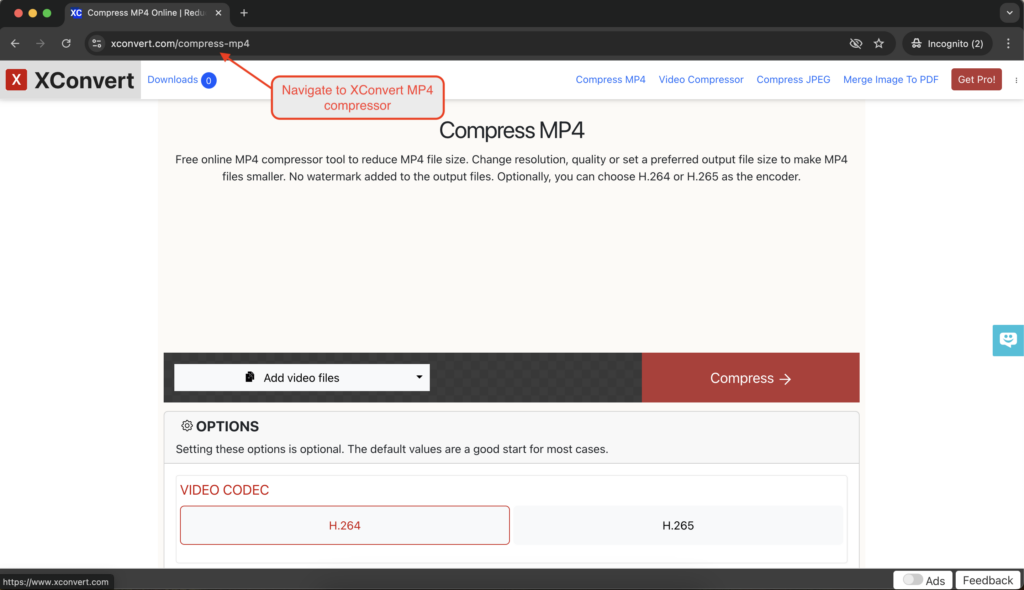Screen dimensions: 1024x590
Task: Click the VIDEO CODEC section label
Action: click(x=224, y=490)
